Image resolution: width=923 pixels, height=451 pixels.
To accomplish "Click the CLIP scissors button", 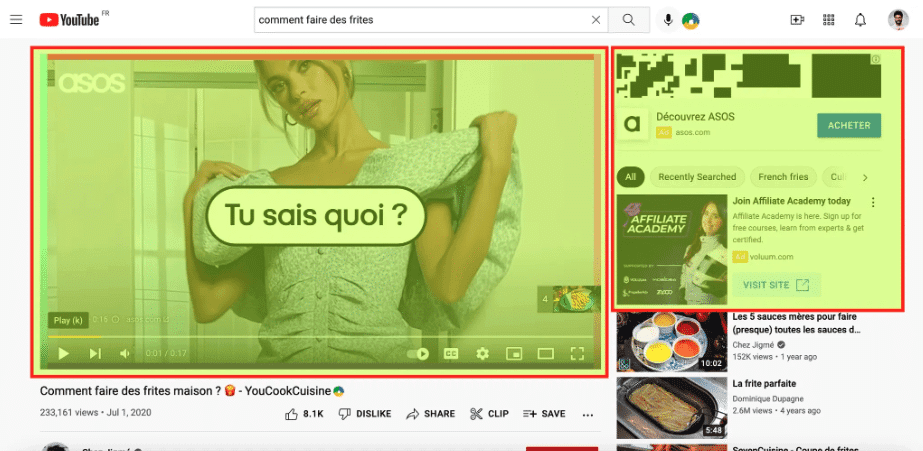I will [x=489, y=414].
